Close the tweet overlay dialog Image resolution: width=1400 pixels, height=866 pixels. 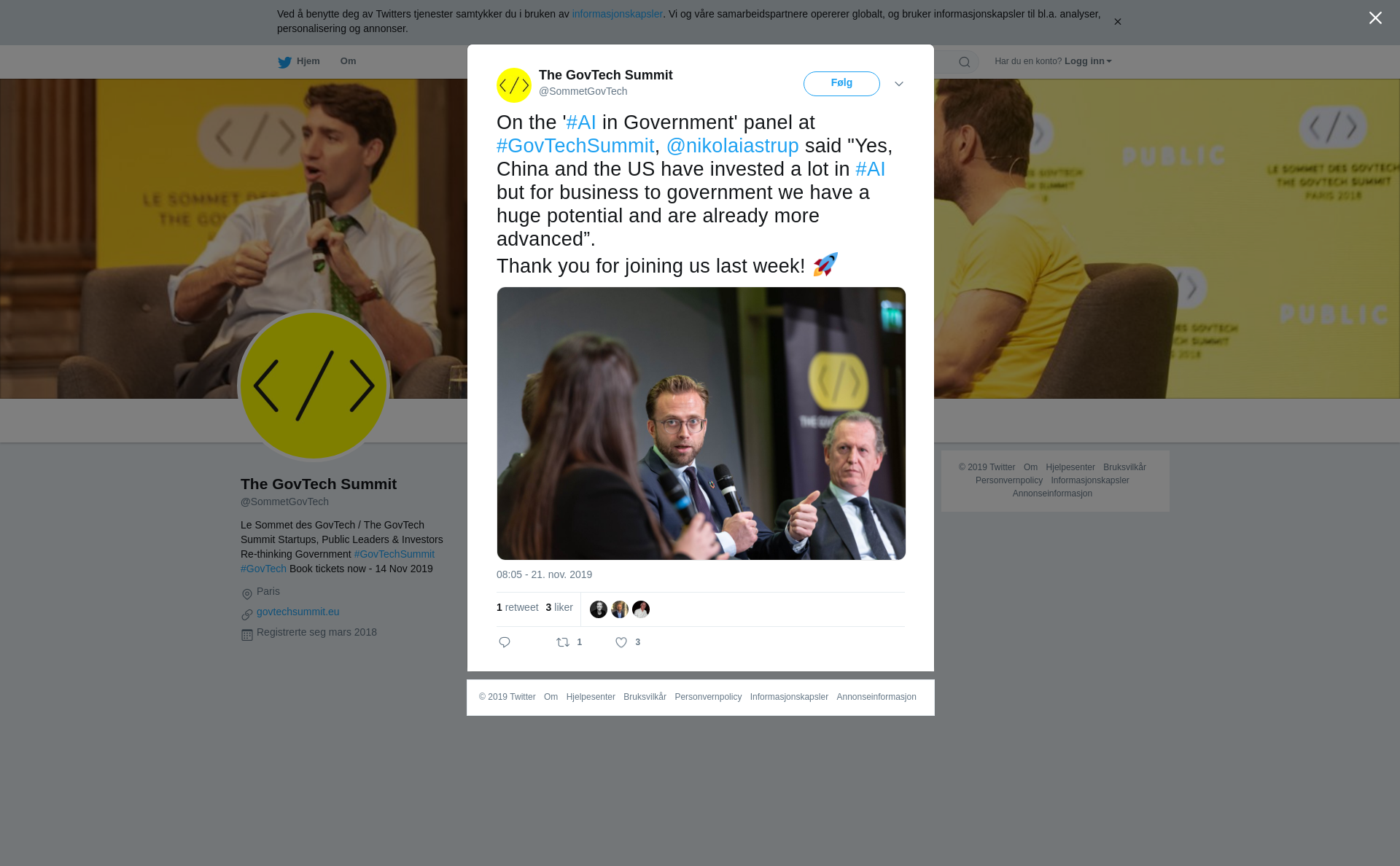pyautogui.click(x=1375, y=18)
